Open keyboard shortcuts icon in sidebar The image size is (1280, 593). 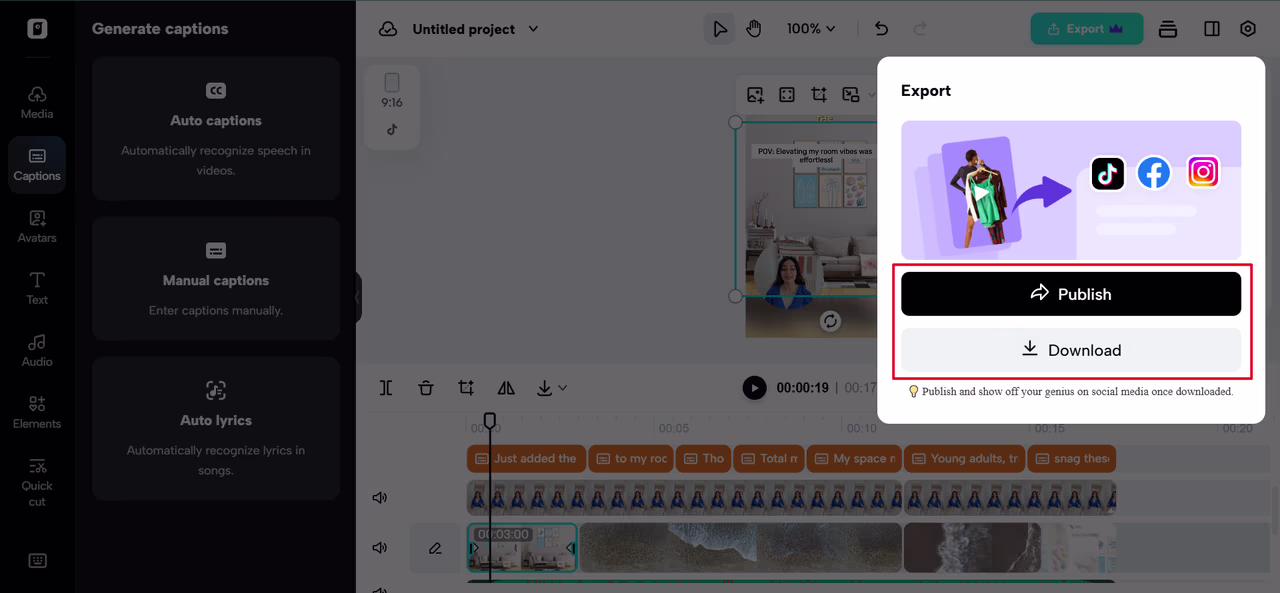[x=37, y=561]
